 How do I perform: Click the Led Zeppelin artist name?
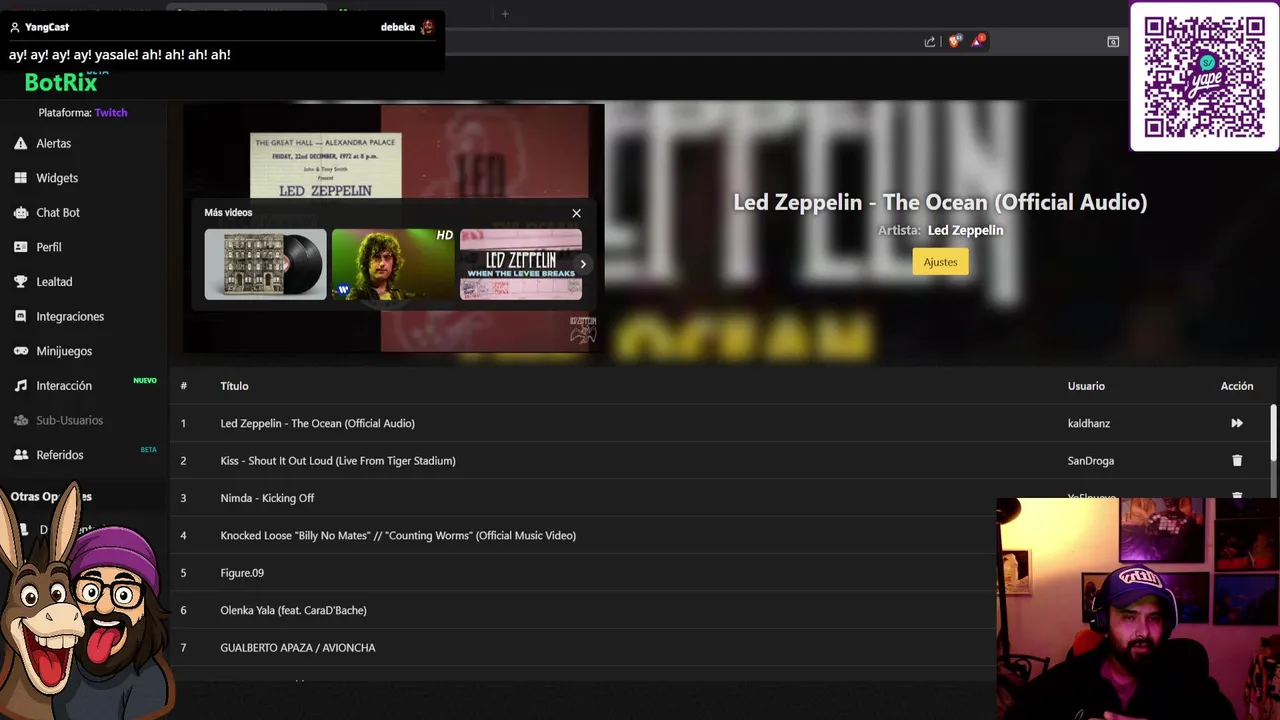[965, 230]
